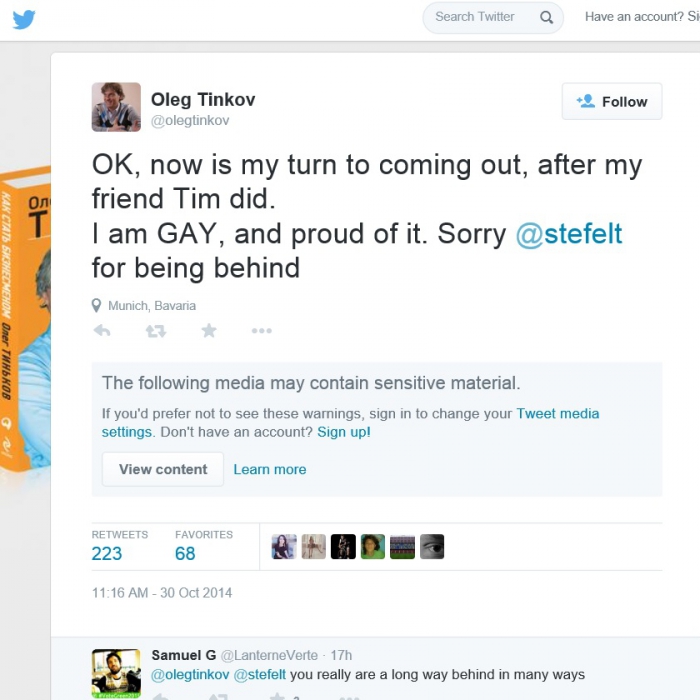Open the @stefelt mention in main tweet
Viewport: 700px width, 700px height.
tap(569, 235)
